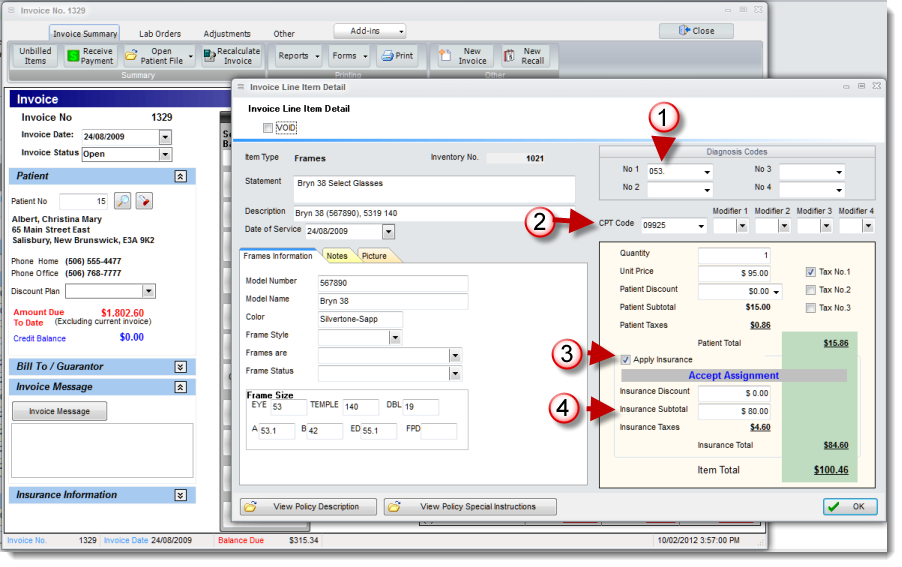This screenshot has width=902, height=567.
Task: Enable the Tax No.2 checkbox
Action: [x=811, y=290]
